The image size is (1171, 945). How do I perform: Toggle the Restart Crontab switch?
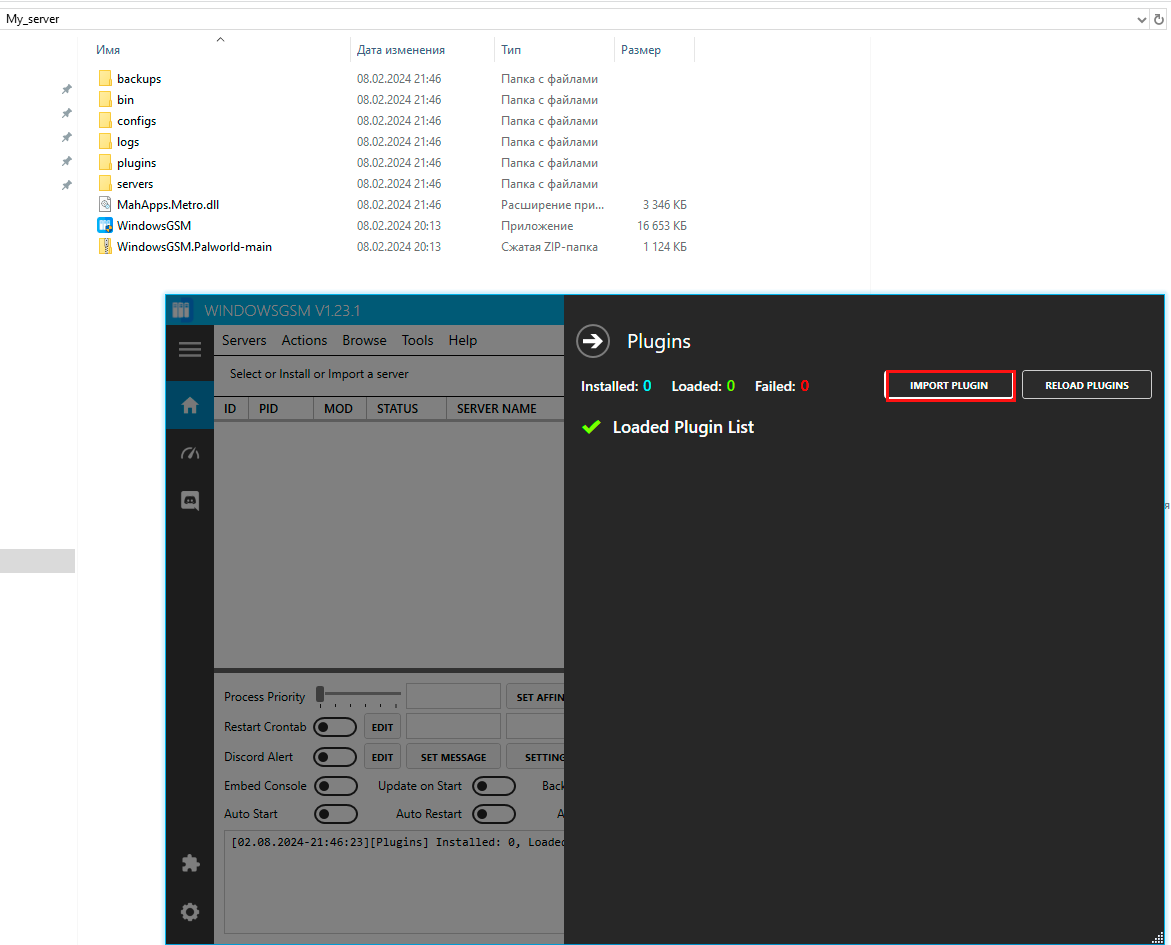(x=335, y=727)
